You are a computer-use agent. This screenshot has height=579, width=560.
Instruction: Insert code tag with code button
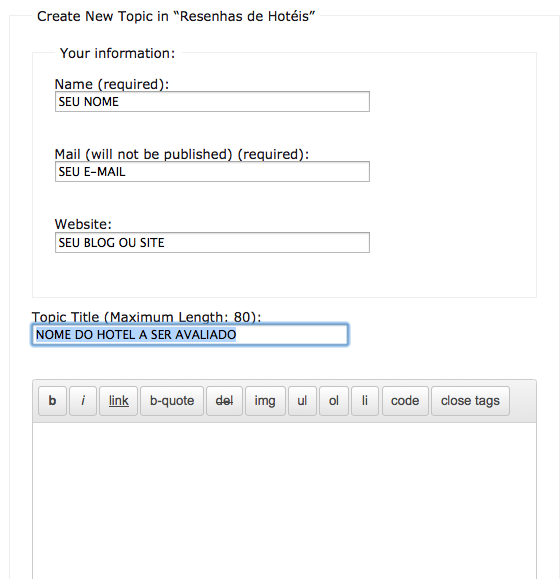405,401
